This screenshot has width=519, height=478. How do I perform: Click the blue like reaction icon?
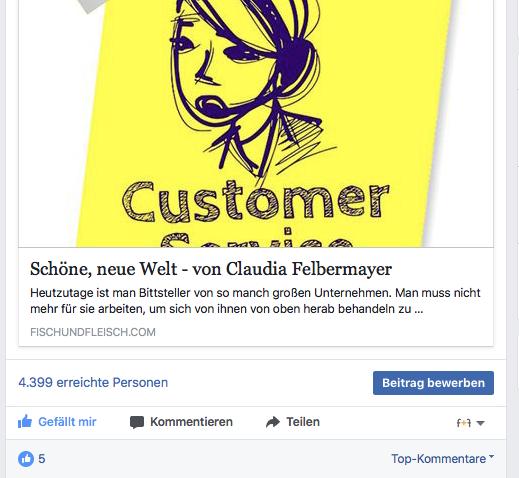[26, 459]
